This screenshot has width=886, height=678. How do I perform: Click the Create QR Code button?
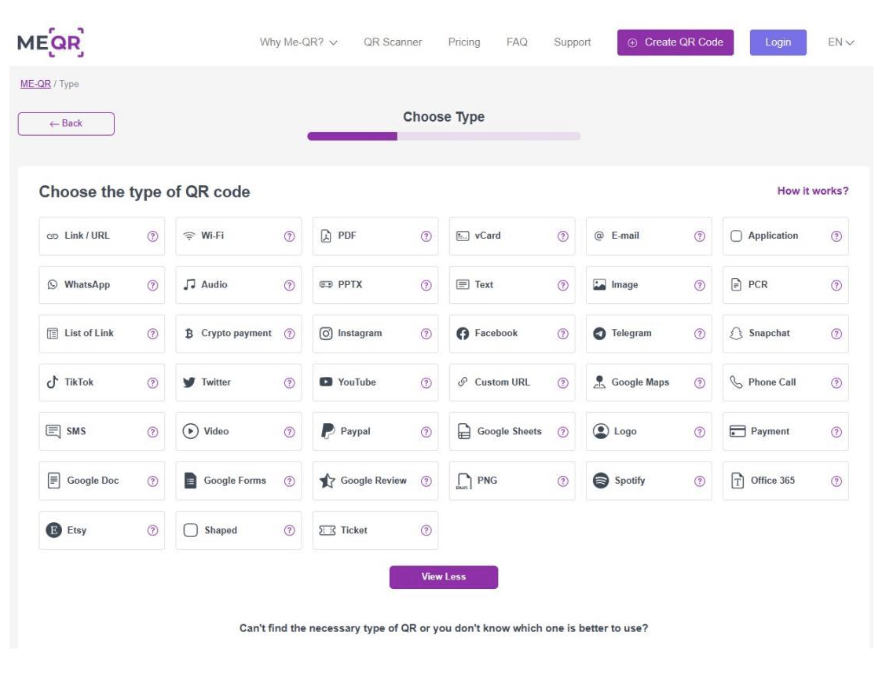[675, 42]
